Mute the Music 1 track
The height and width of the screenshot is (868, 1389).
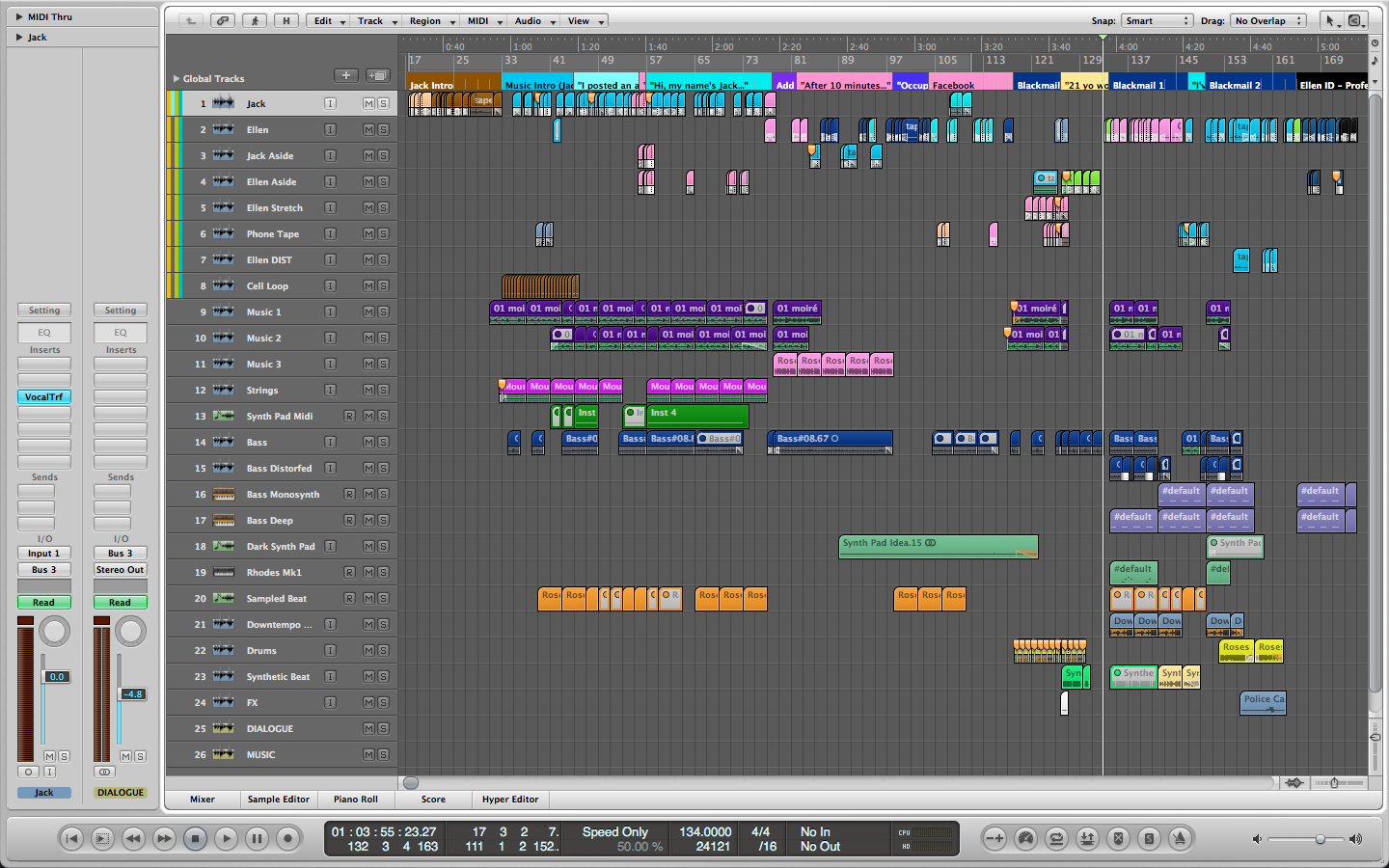(x=368, y=312)
